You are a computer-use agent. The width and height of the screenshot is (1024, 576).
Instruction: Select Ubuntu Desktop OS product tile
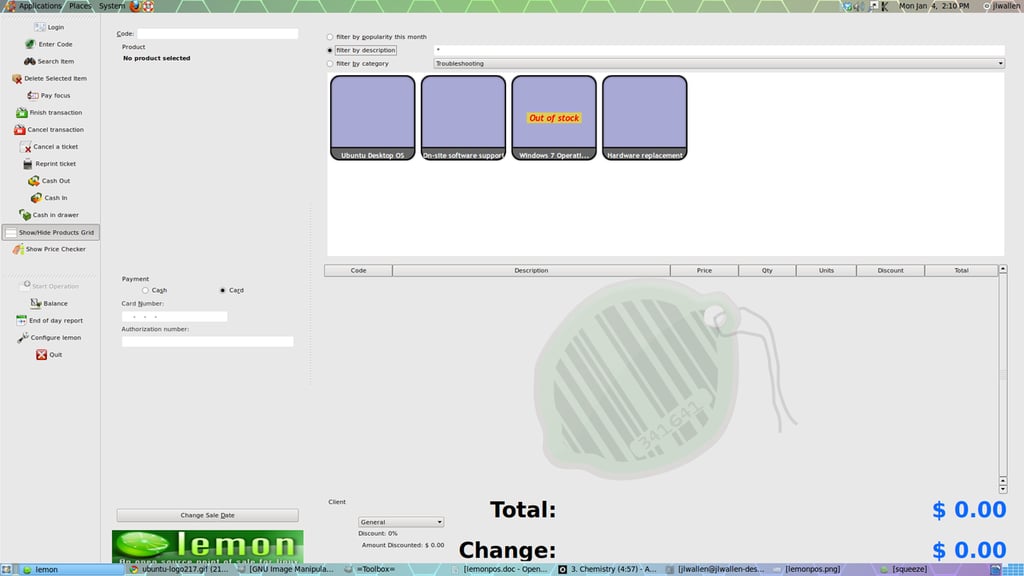point(372,118)
